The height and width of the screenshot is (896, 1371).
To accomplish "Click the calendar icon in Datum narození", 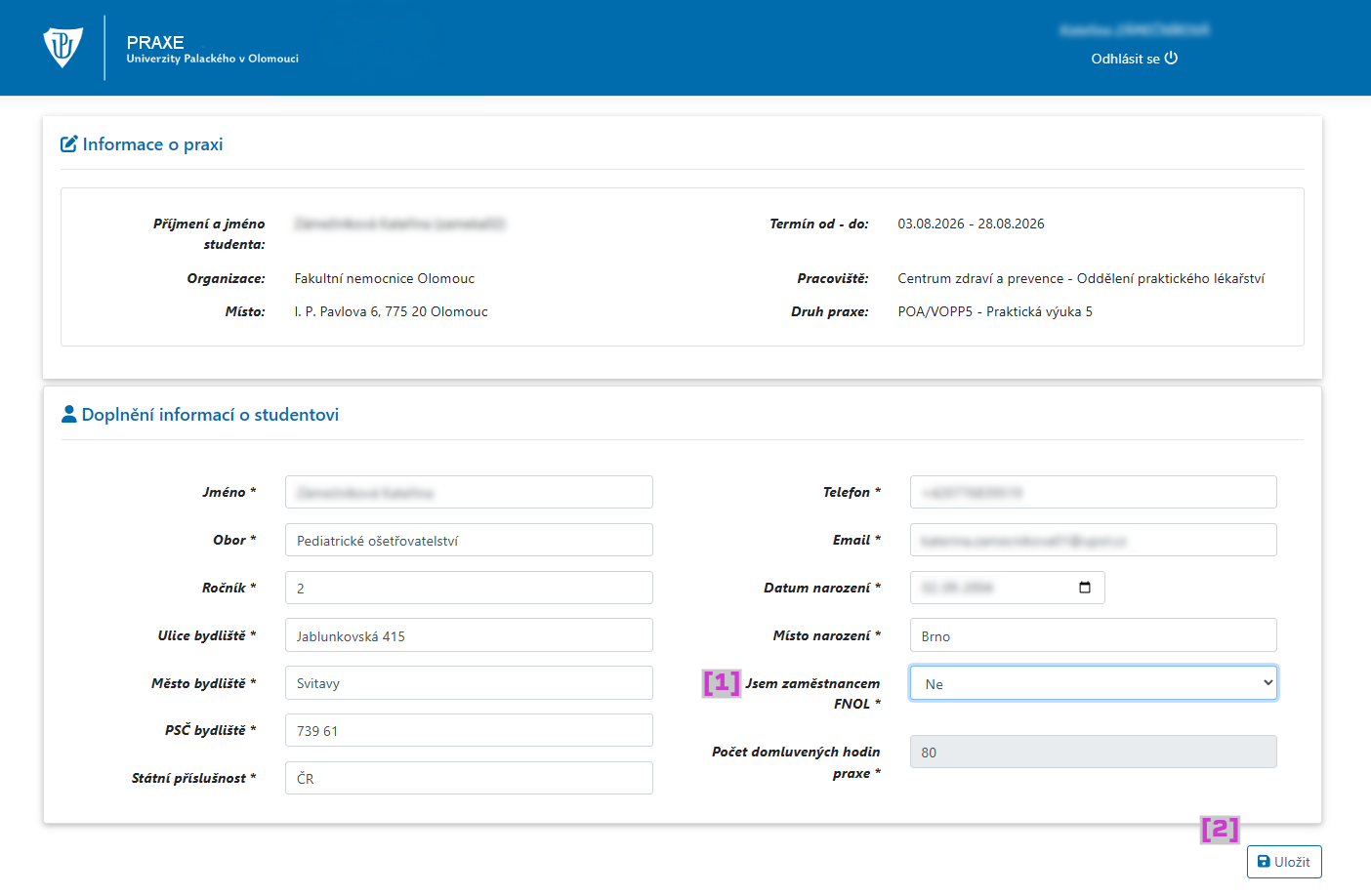I will (x=1084, y=588).
